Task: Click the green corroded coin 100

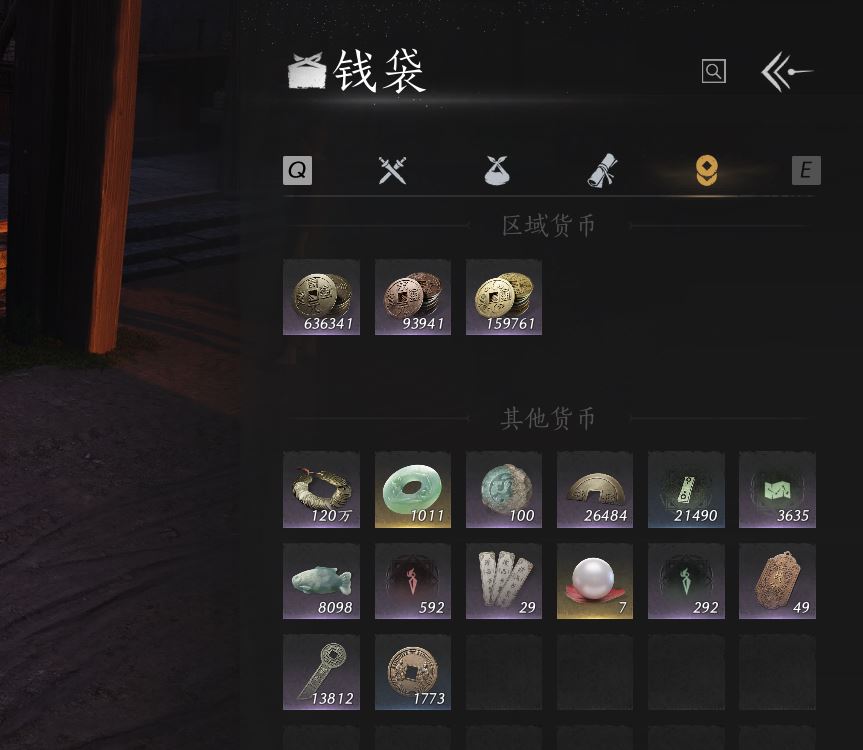Action: point(504,490)
